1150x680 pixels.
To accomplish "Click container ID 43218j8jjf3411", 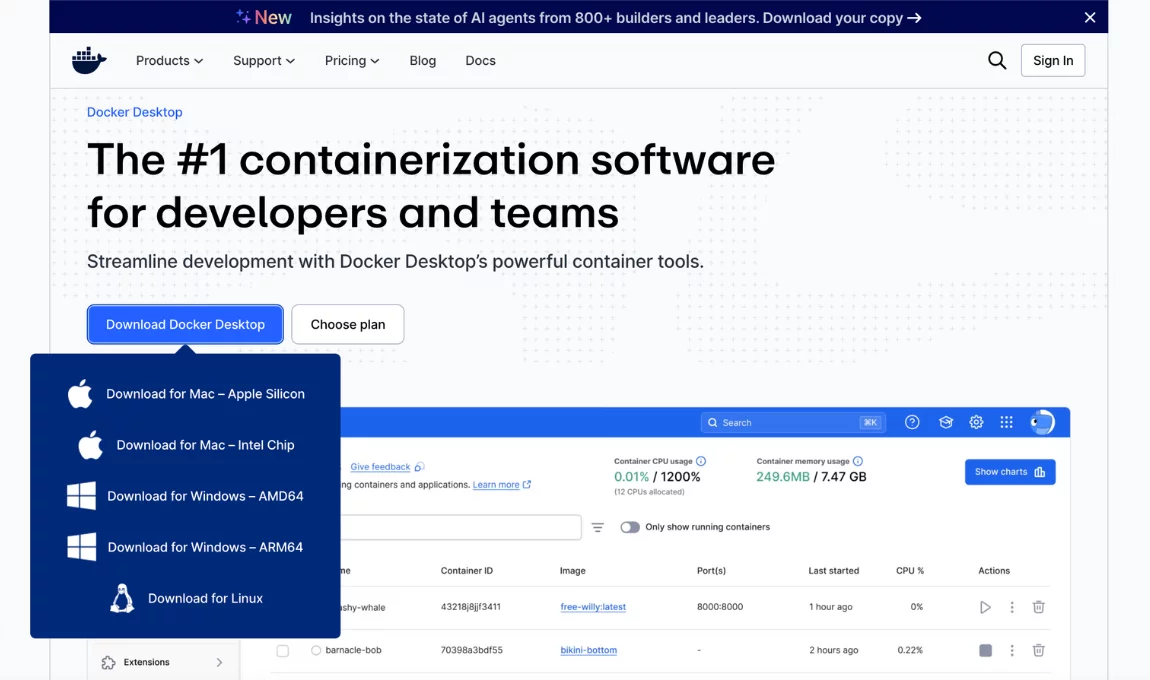I will pos(471,607).
